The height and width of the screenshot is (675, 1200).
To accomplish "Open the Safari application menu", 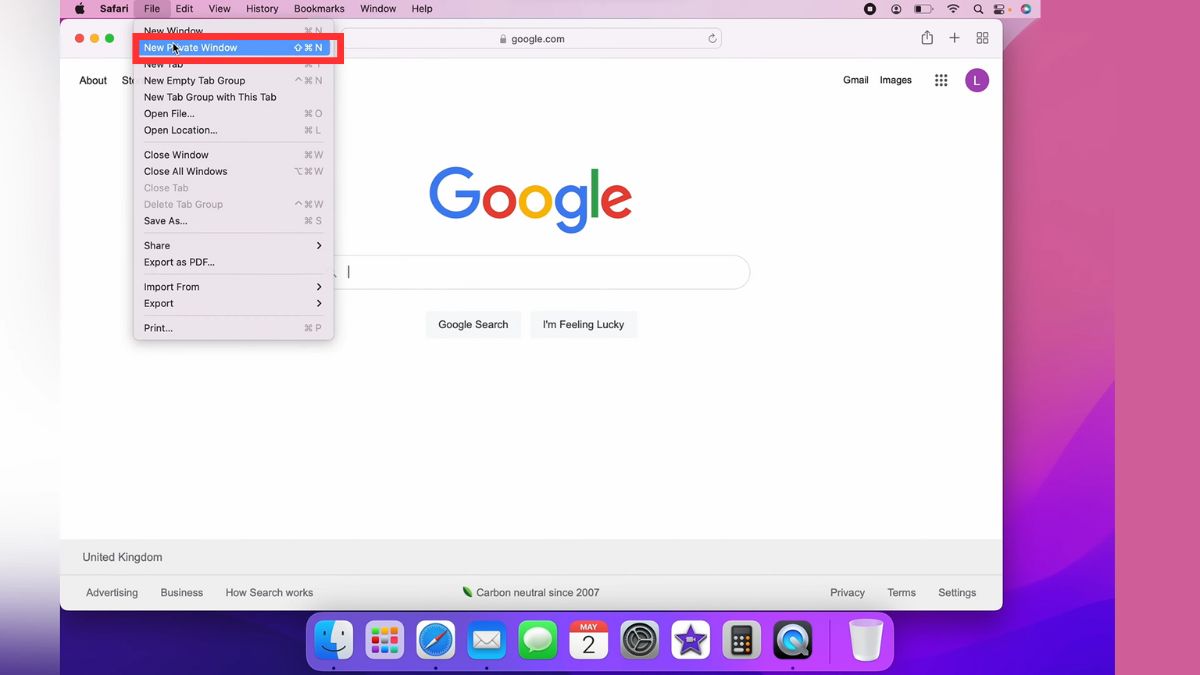I will [x=114, y=9].
